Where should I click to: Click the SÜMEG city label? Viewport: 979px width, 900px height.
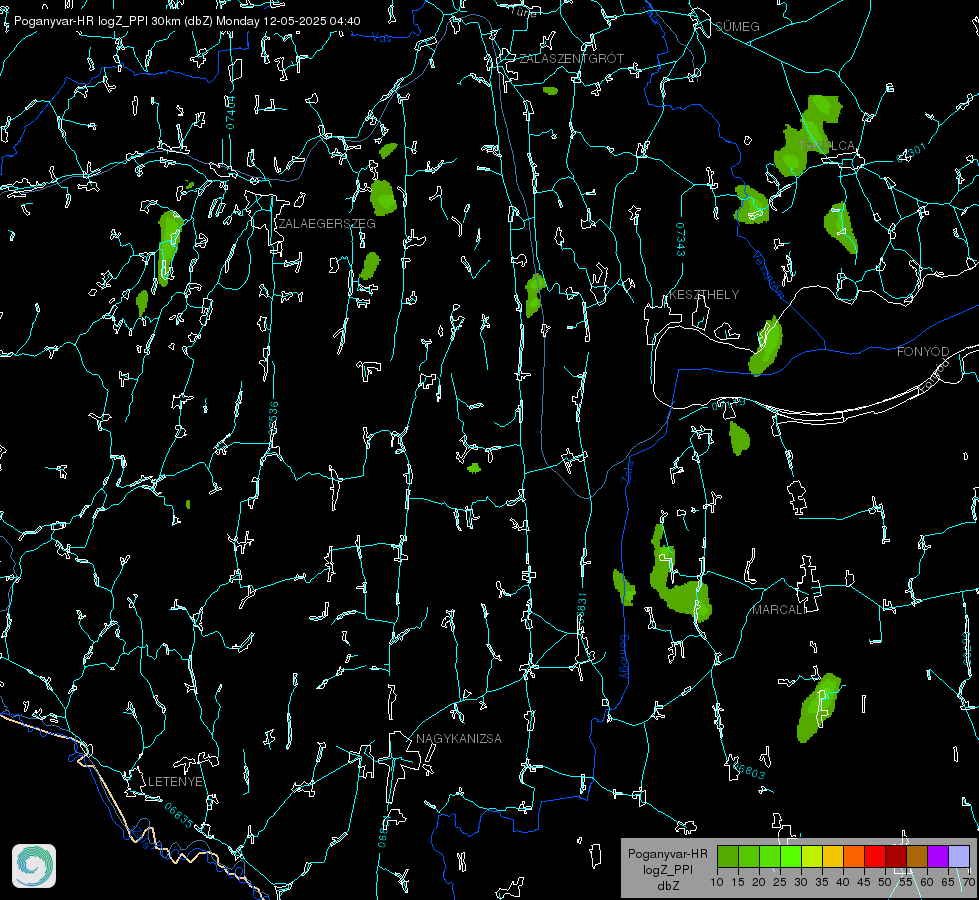737,26
